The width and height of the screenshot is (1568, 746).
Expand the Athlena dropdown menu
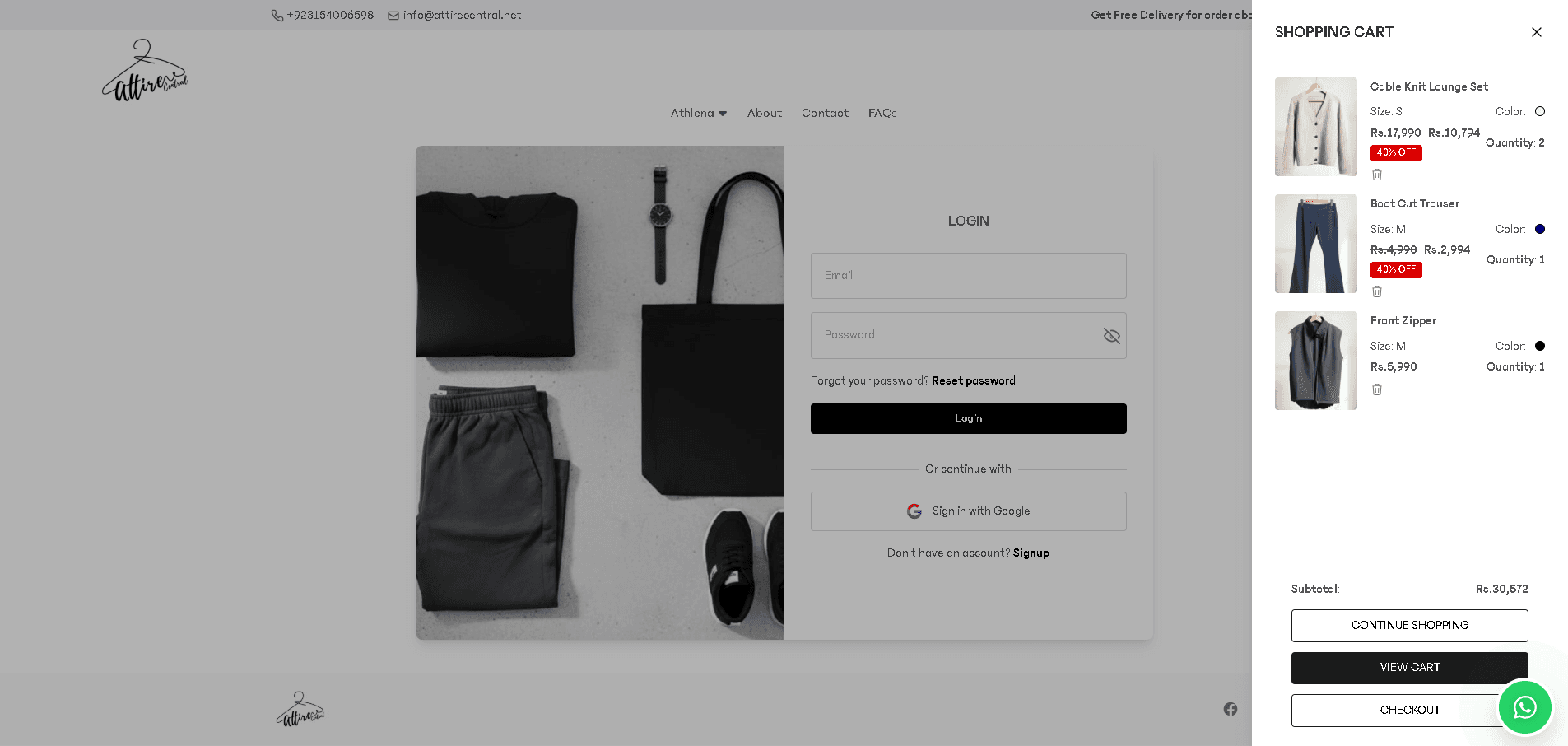tap(699, 113)
